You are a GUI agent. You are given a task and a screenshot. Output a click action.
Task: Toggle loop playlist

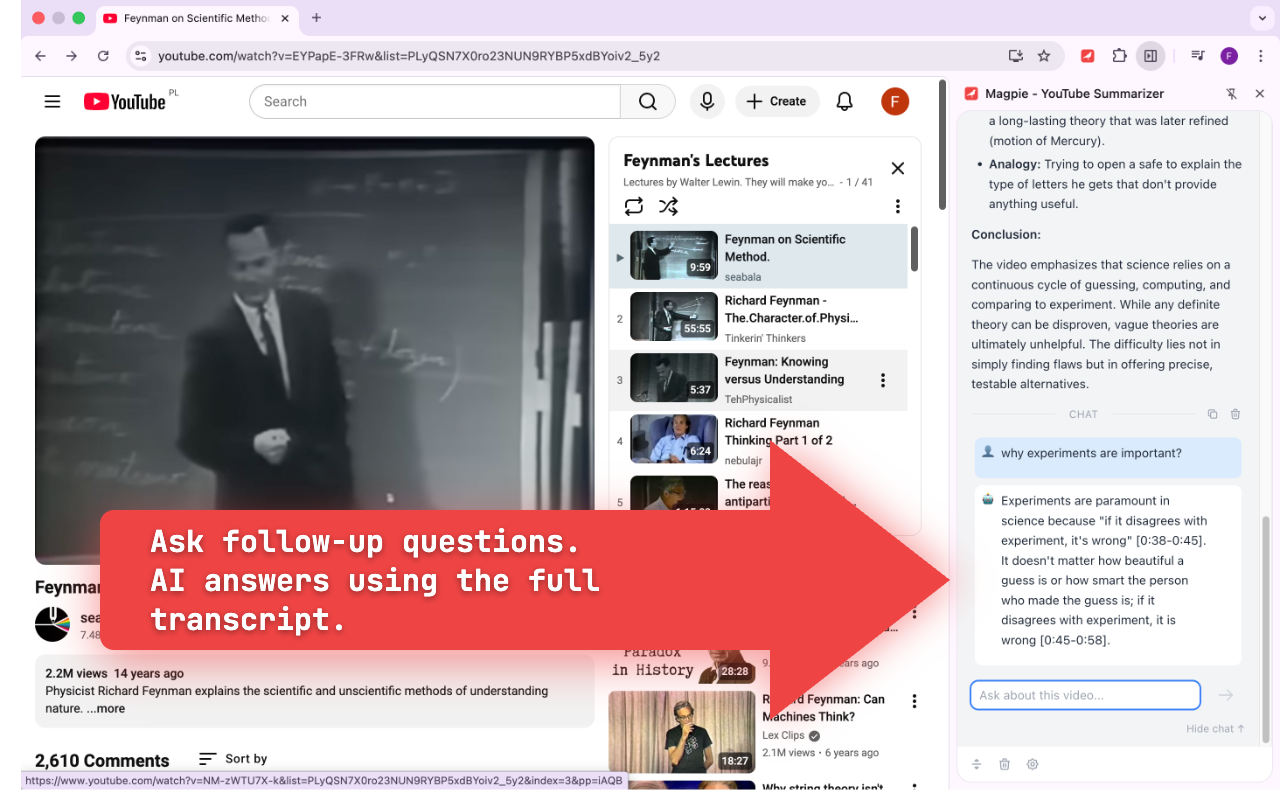pyautogui.click(x=634, y=206)
